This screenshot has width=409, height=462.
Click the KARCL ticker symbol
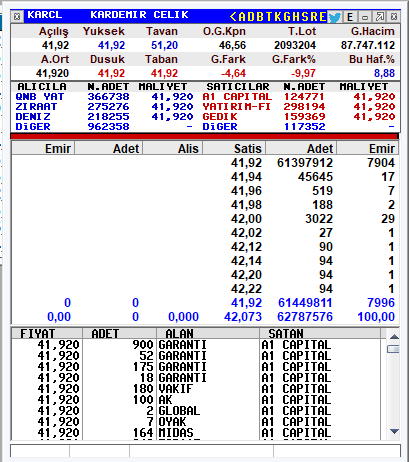(44, 15)
